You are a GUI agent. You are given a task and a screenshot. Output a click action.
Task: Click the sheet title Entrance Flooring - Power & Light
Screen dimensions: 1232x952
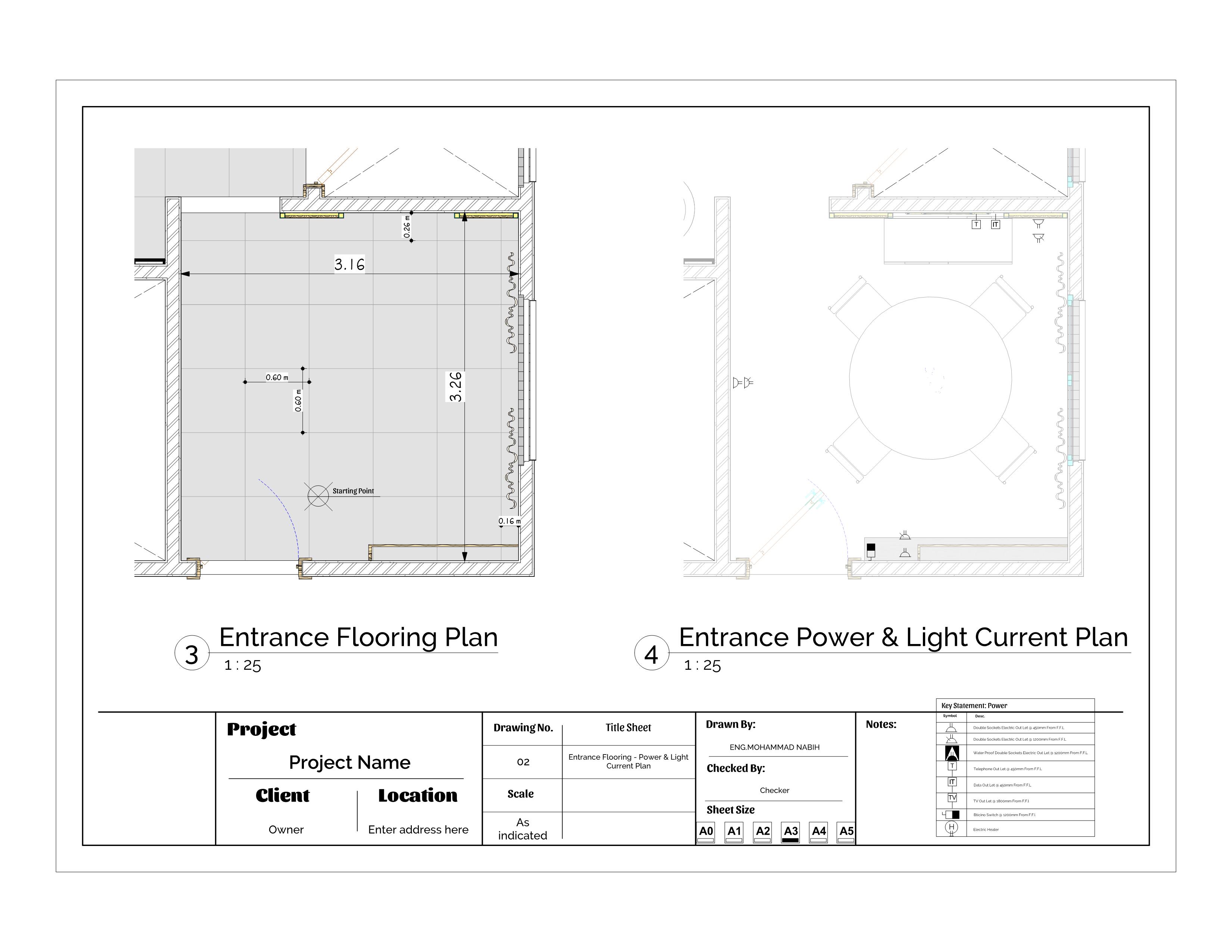tap(628, 757)
